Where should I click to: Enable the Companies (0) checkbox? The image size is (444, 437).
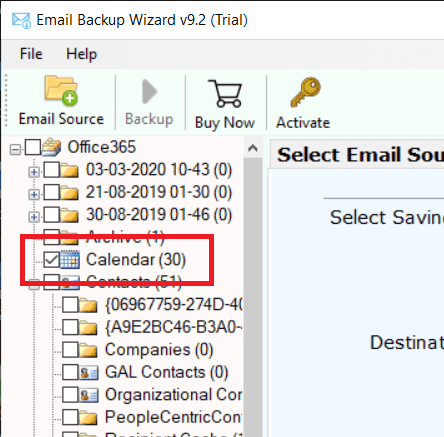(70, 350)
